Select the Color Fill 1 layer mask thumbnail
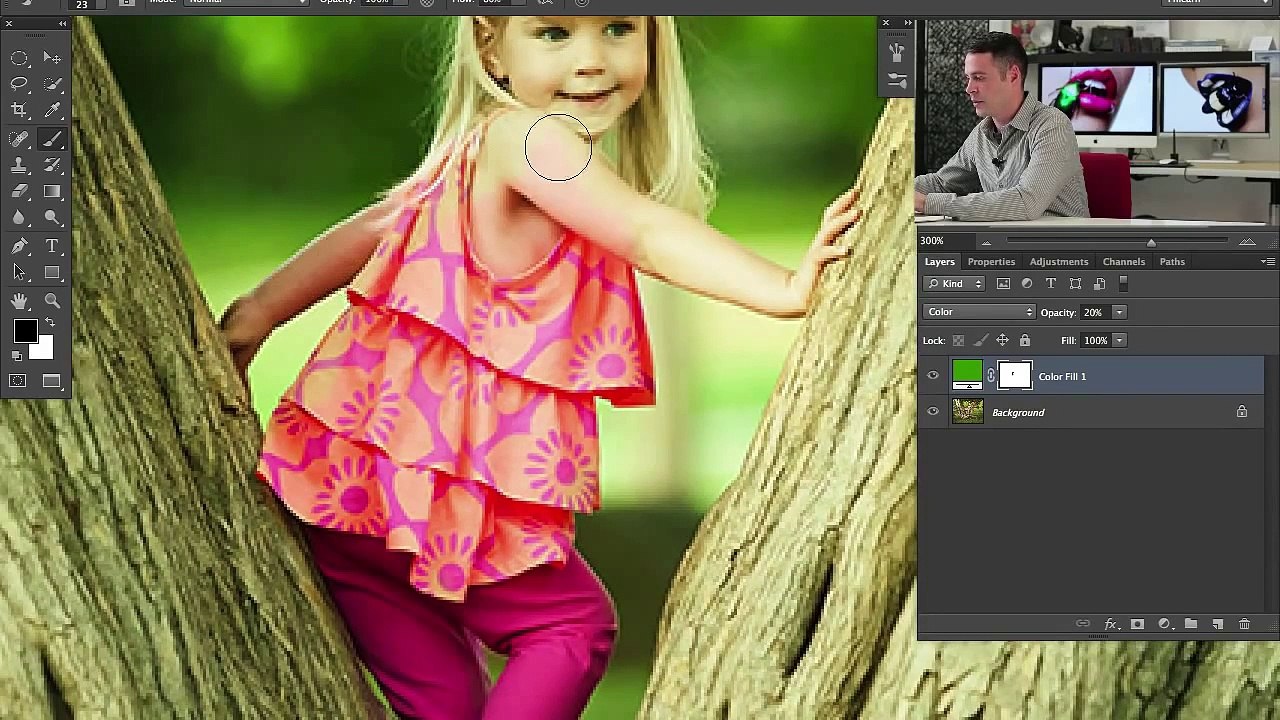This screenshot has width=1280, height=720. pos(1014,376)
